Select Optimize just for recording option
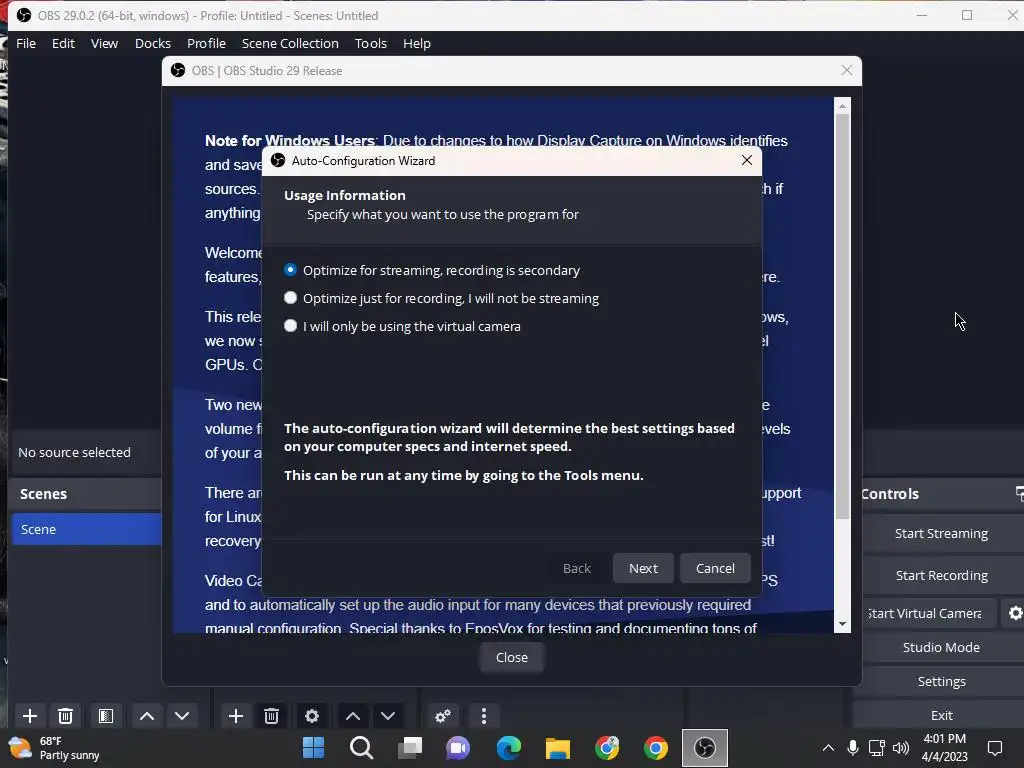Screen dimensions: 1024x768 (291, 298)
